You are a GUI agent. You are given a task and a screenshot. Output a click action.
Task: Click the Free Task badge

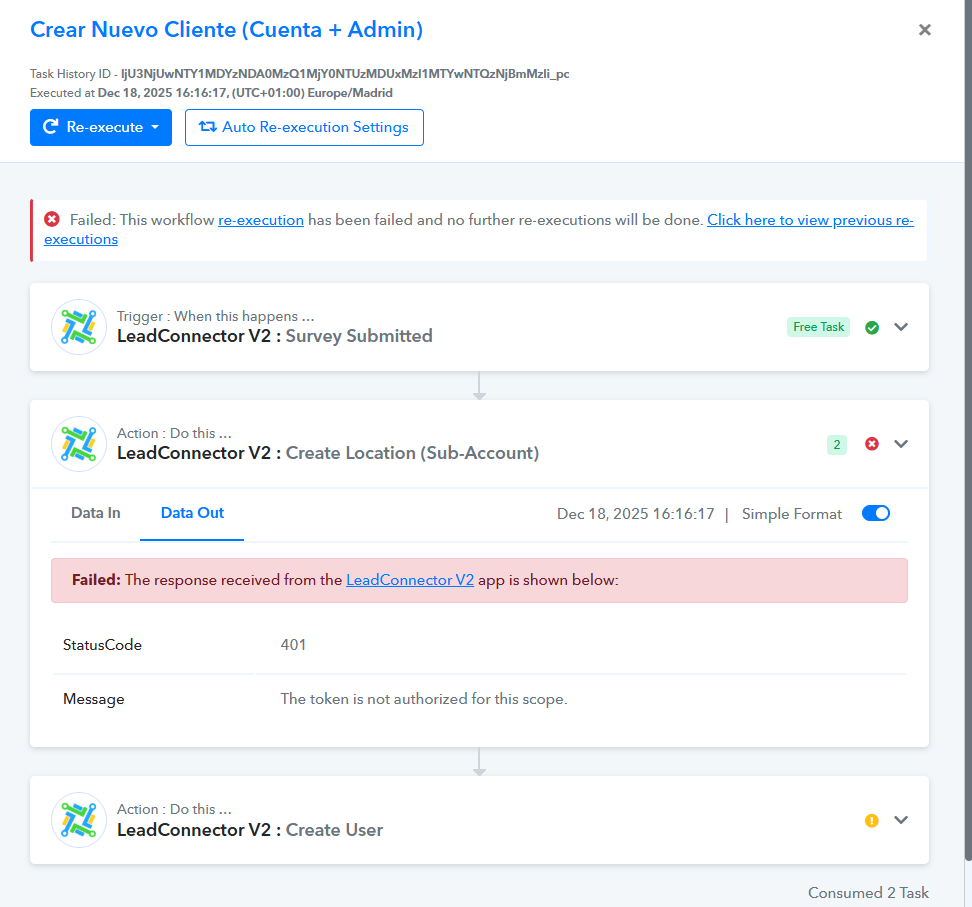(818, 327)
